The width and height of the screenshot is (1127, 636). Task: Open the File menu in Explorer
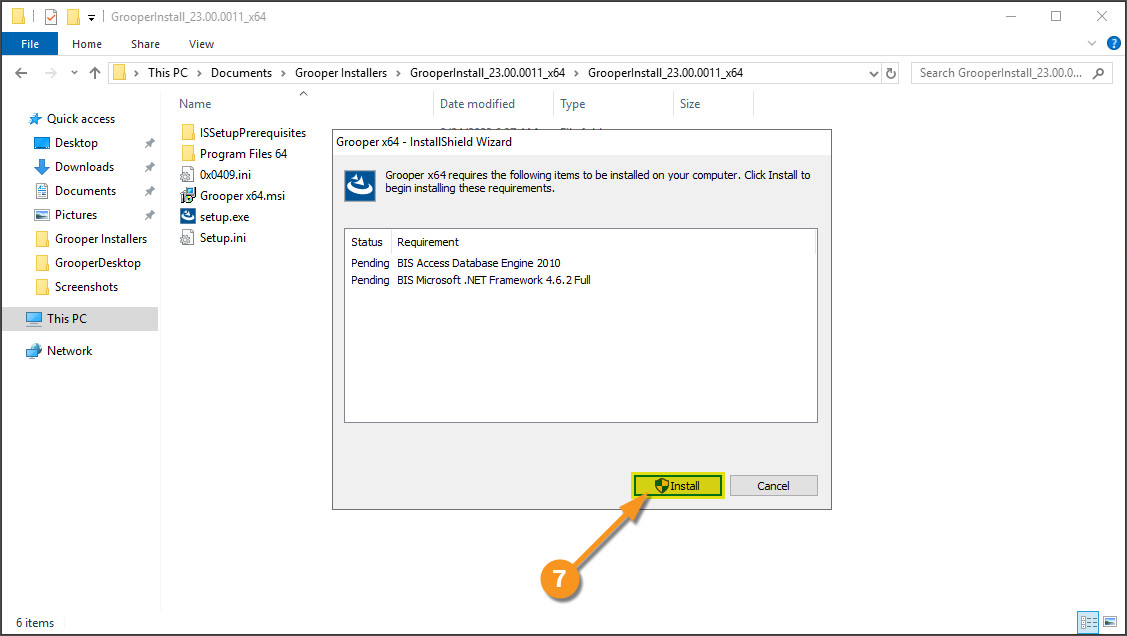click(x=30, y=44)
